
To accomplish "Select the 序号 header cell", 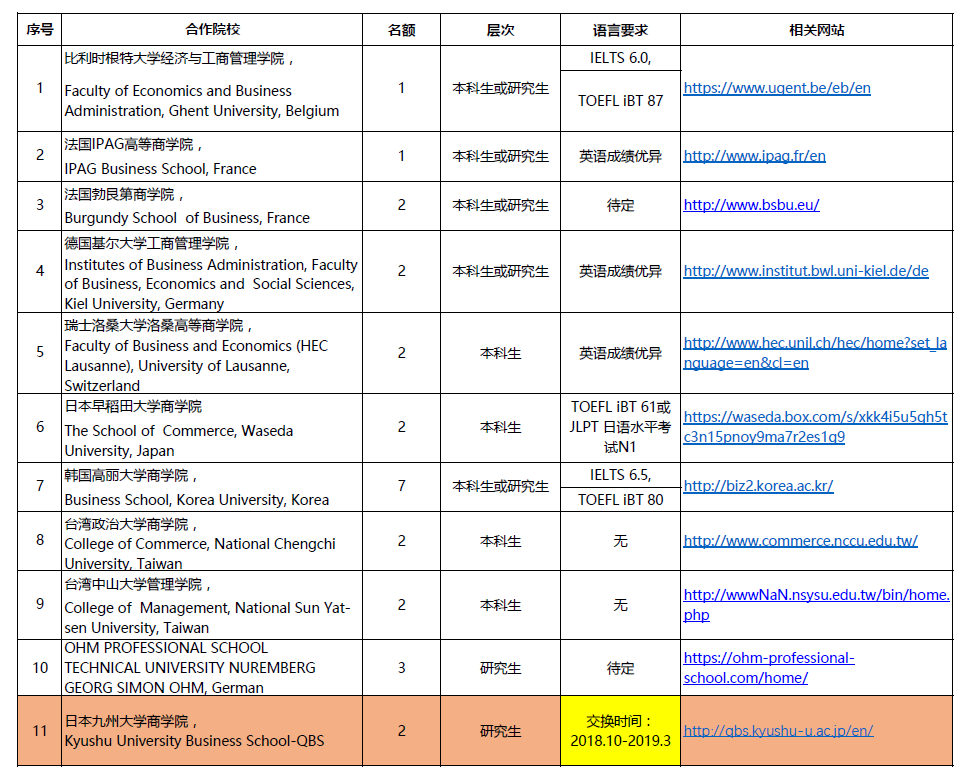I will [x=40, y=30].
